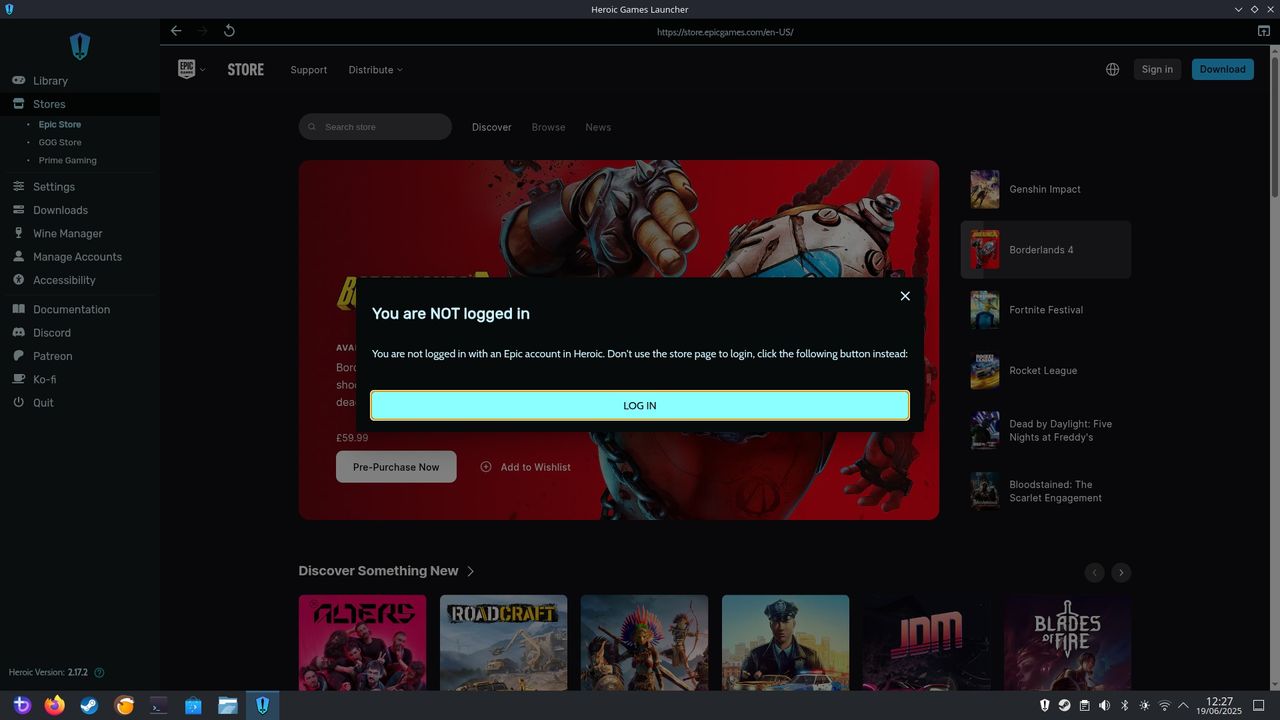The width and height of the screenshot is (1280, 720).
Task: Open Wi-Fi network tray icon
Action: [x=1164, y=706]
